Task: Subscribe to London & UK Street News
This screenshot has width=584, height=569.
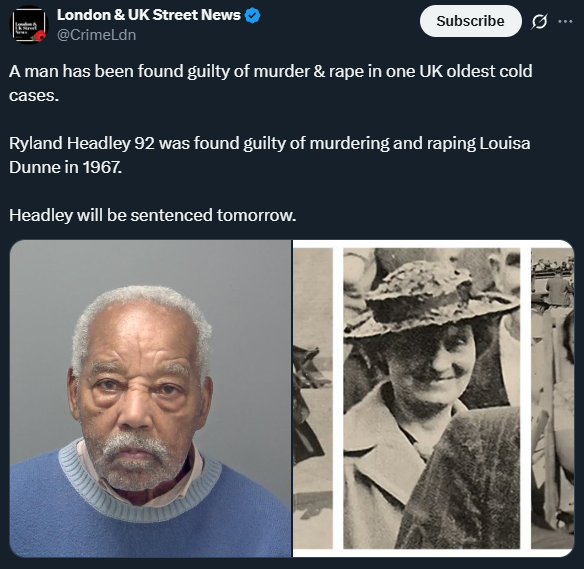Action: pos(470,21)
